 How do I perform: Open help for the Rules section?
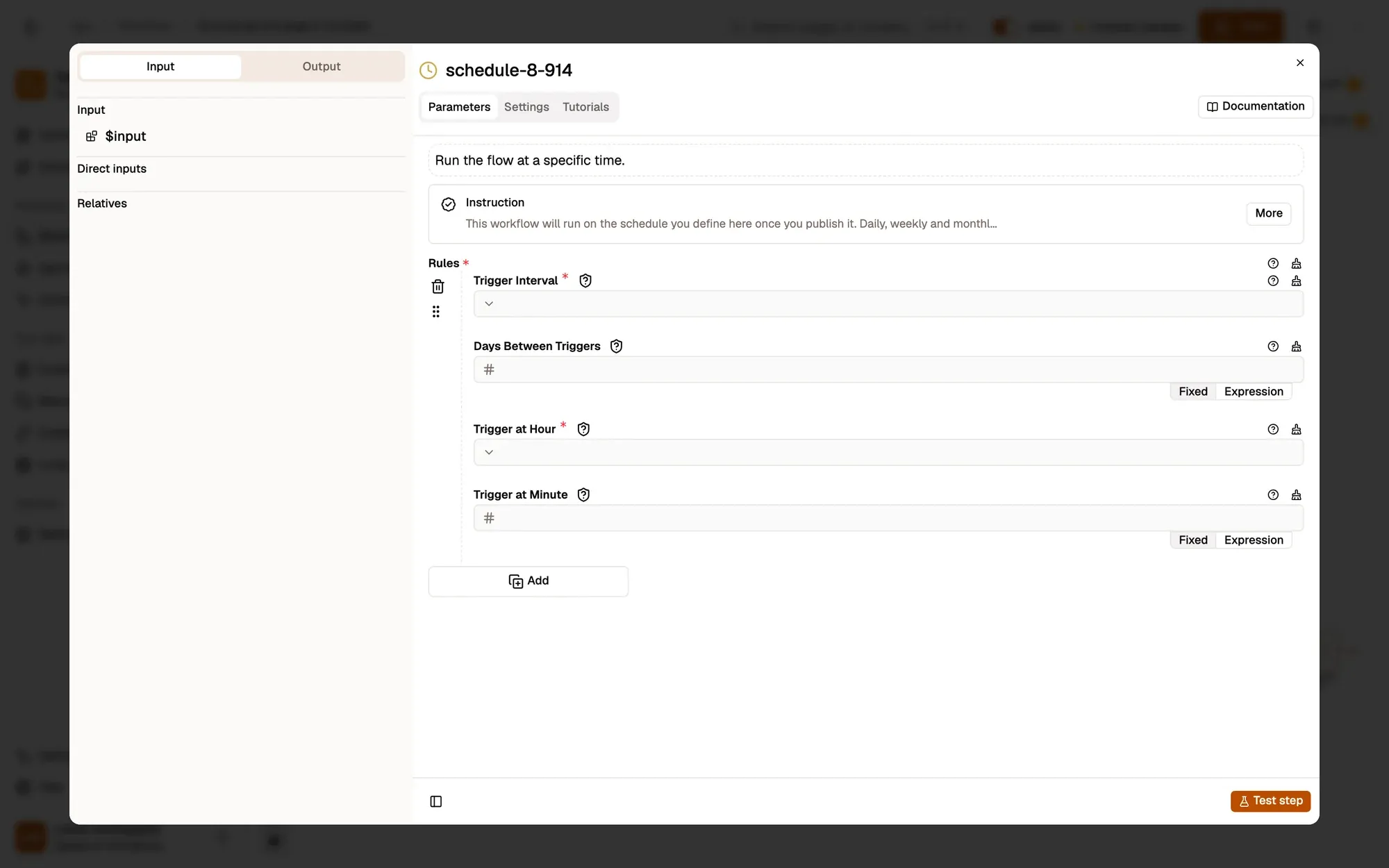1273,263
